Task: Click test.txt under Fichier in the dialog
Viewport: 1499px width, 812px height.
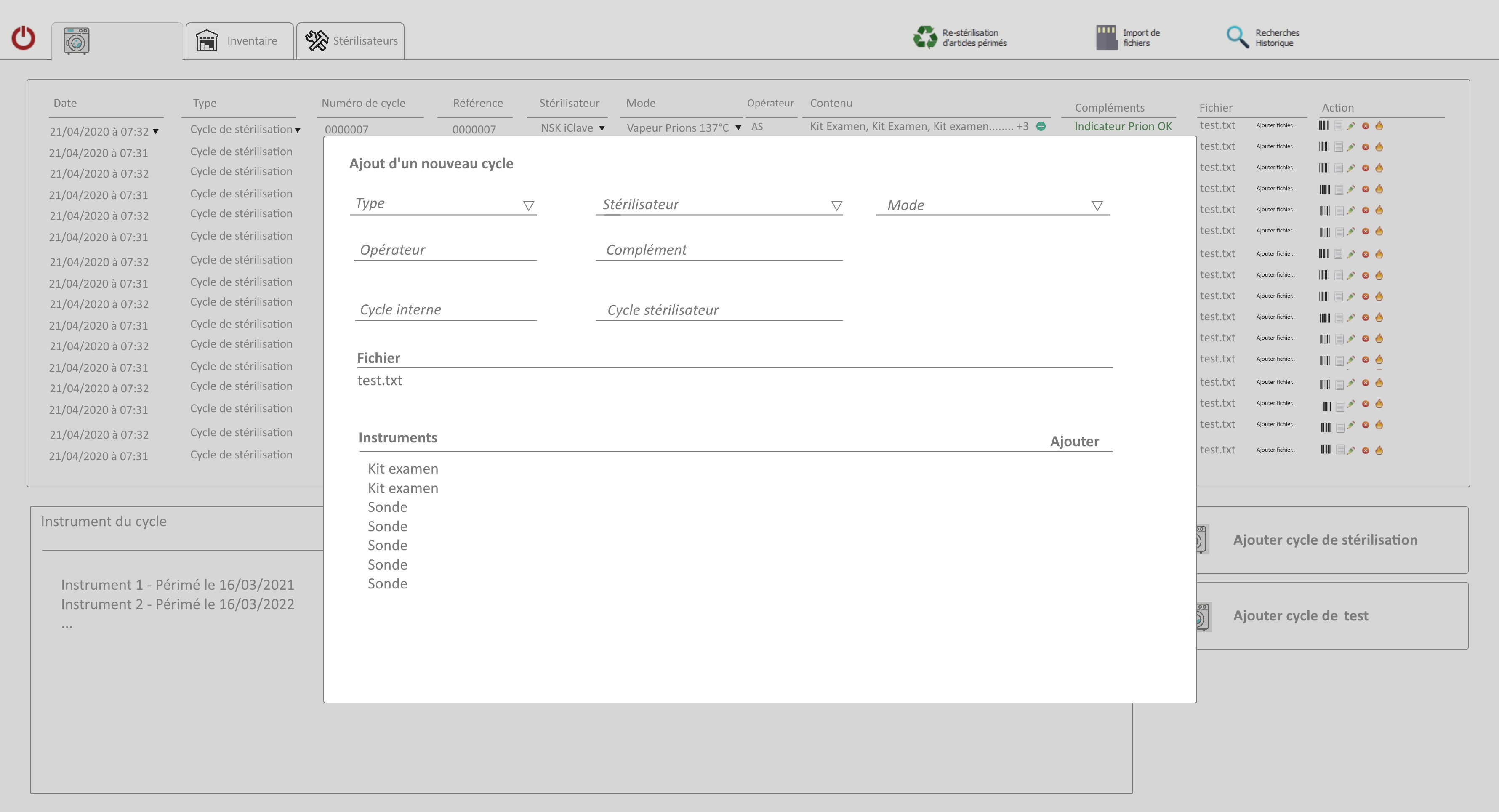Action: (379, 381)
